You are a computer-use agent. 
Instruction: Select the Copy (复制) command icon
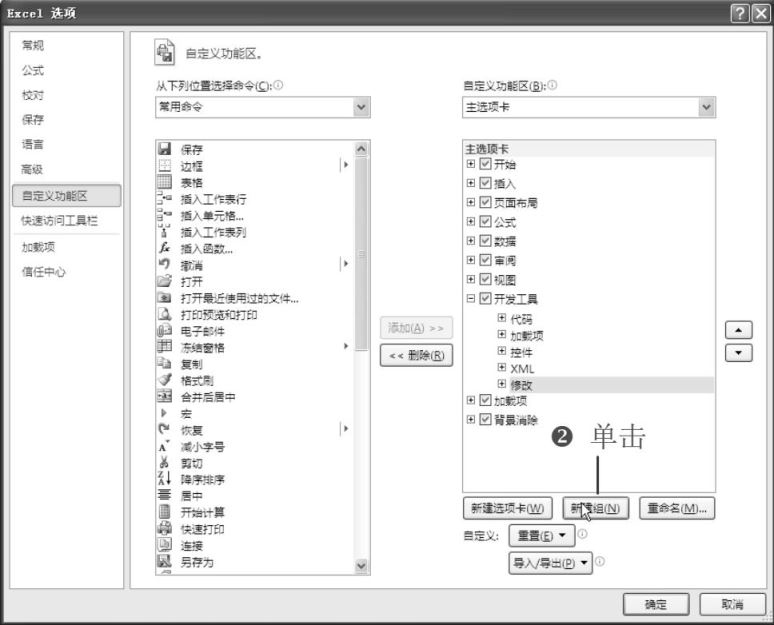click(x=164, y=363)
